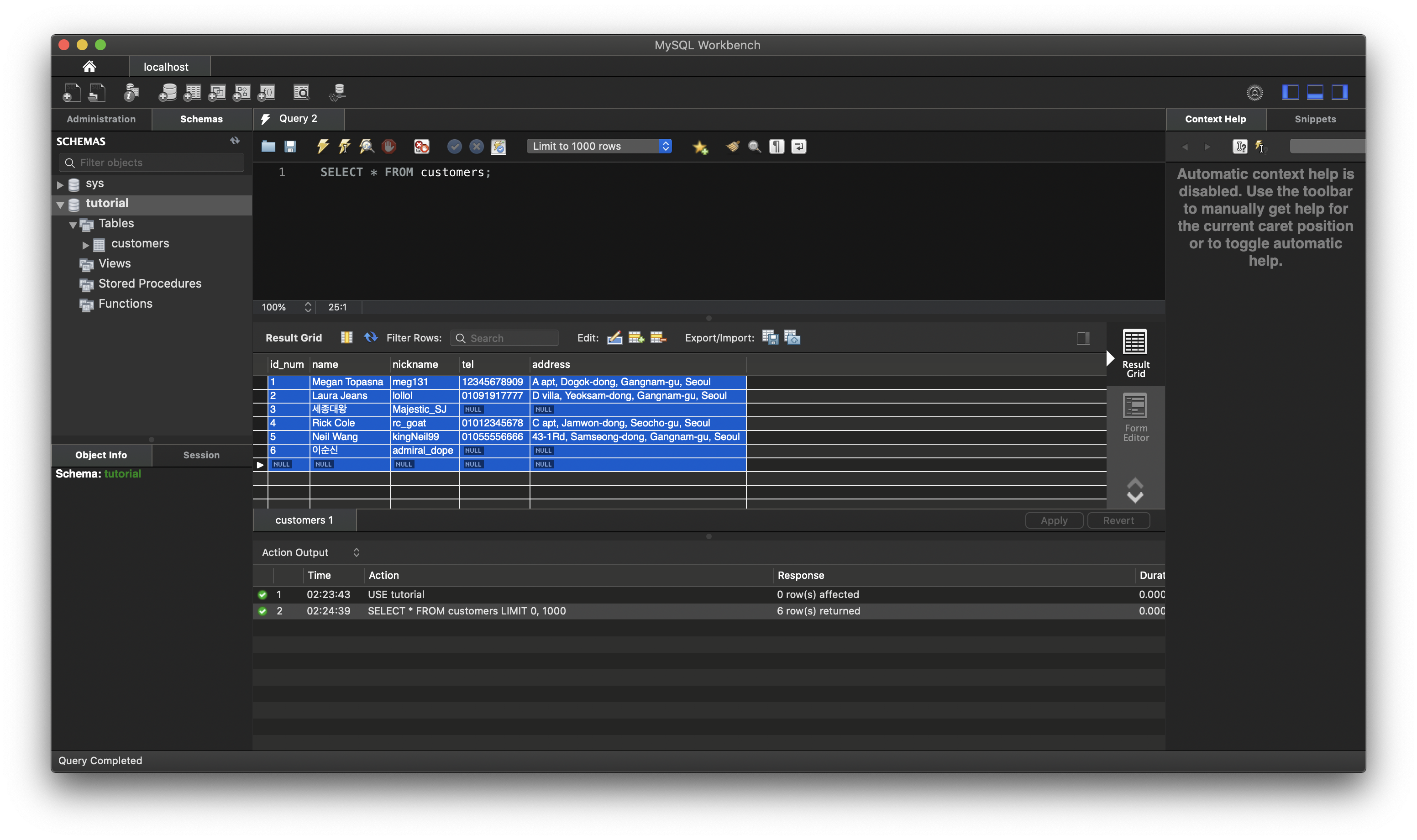Screen dimensions: 1417x840
Task: Open the Snippets tab
Action: [1315, 119]
